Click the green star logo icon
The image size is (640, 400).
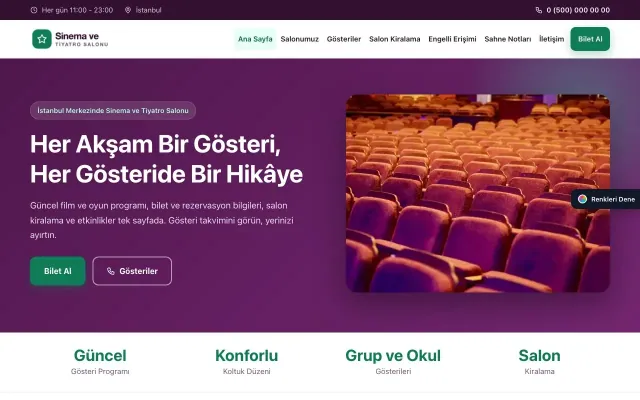[42, 39]
